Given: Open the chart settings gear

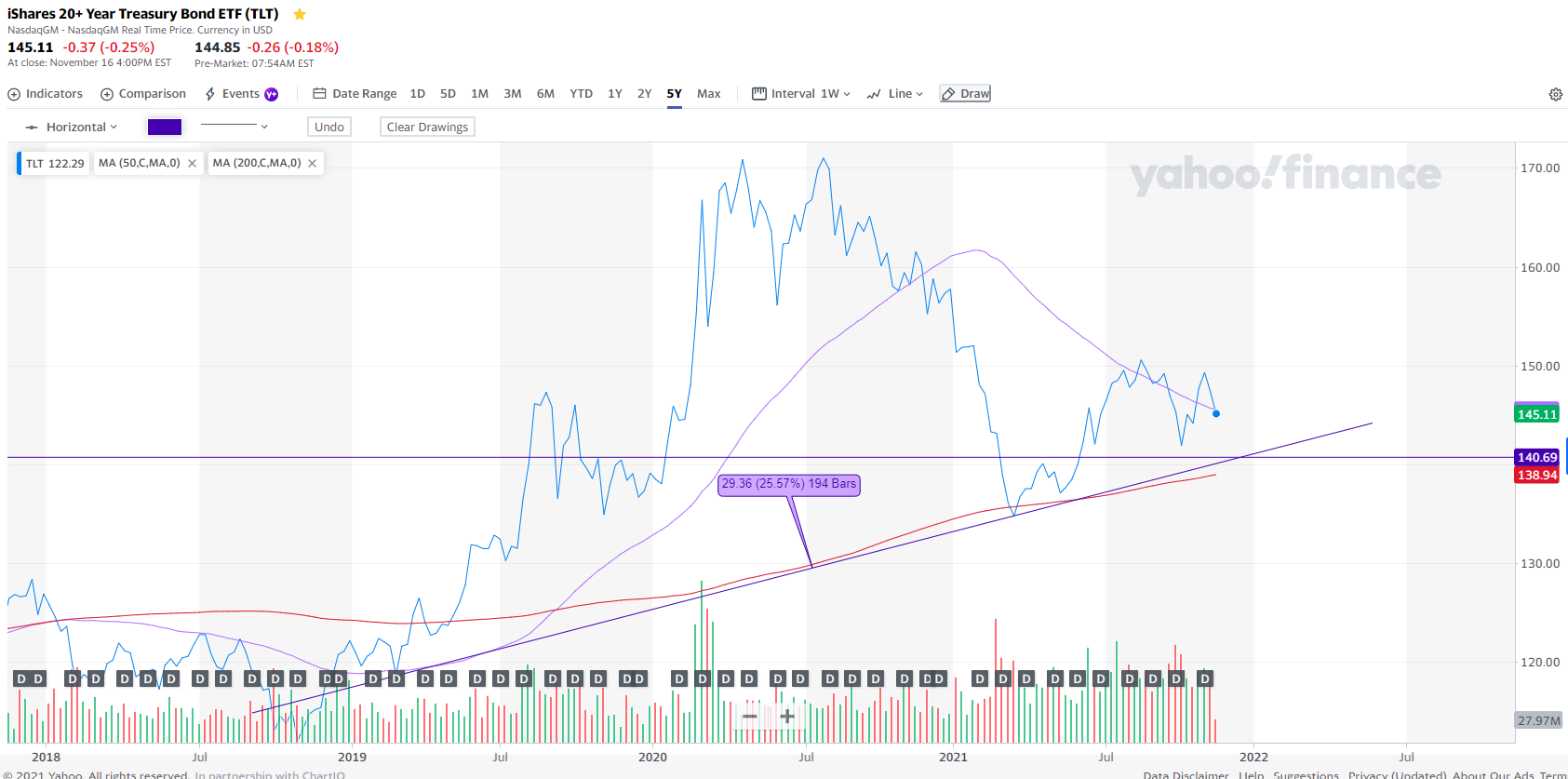Looking at the screenshot, I should [x=1555, y=94].
